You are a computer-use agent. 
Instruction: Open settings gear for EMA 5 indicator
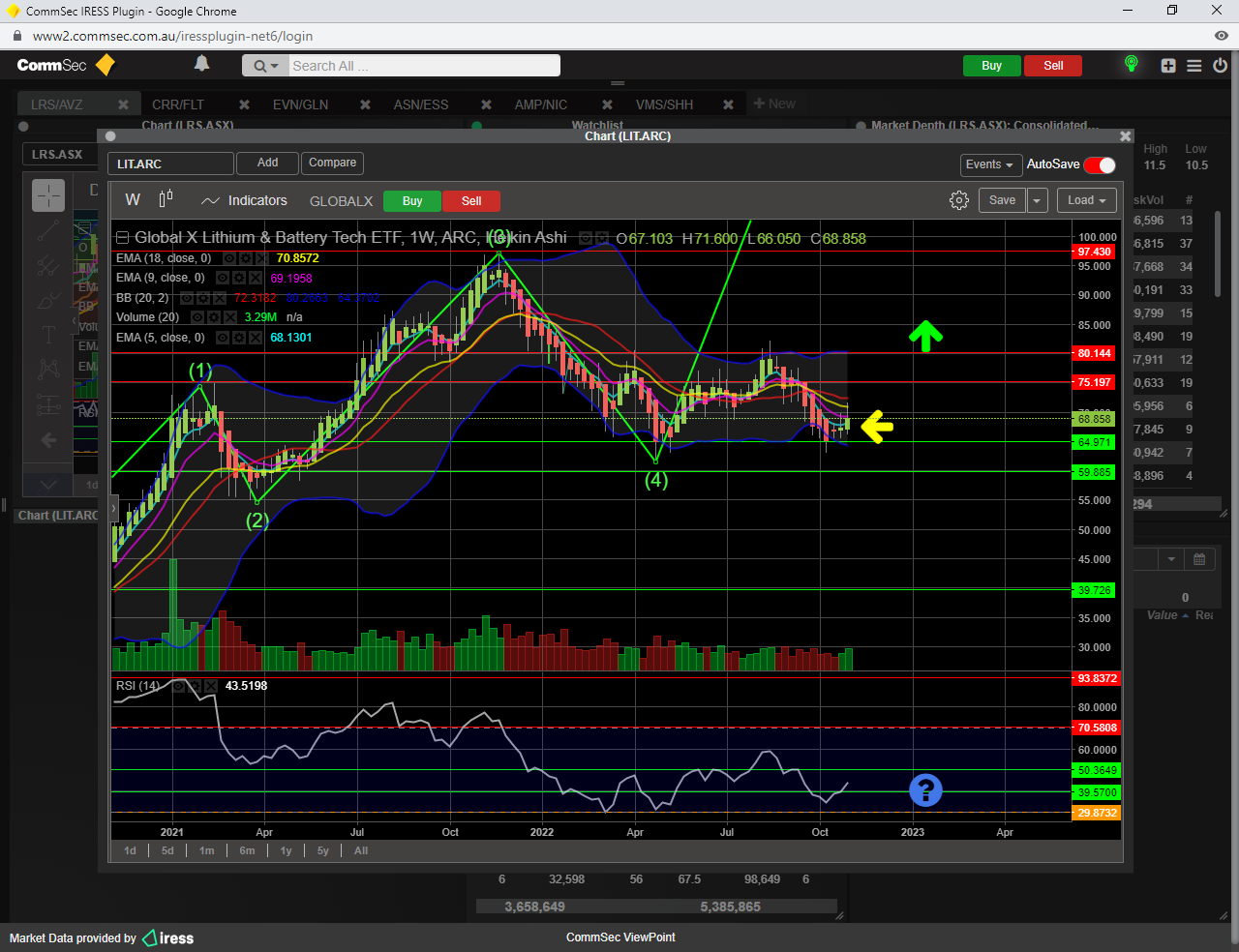click(239, 338)
